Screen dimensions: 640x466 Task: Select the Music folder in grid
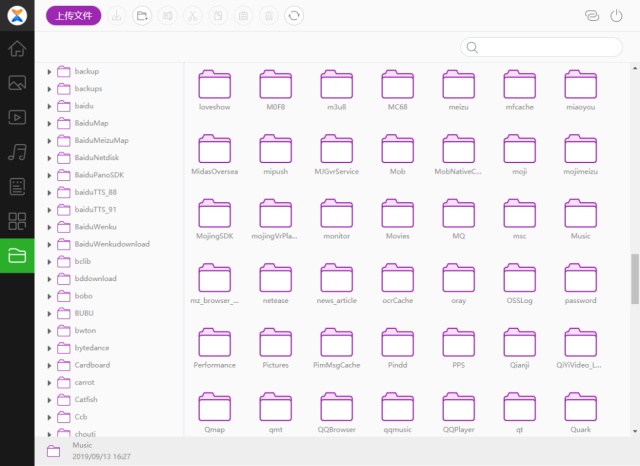[580, 220]
